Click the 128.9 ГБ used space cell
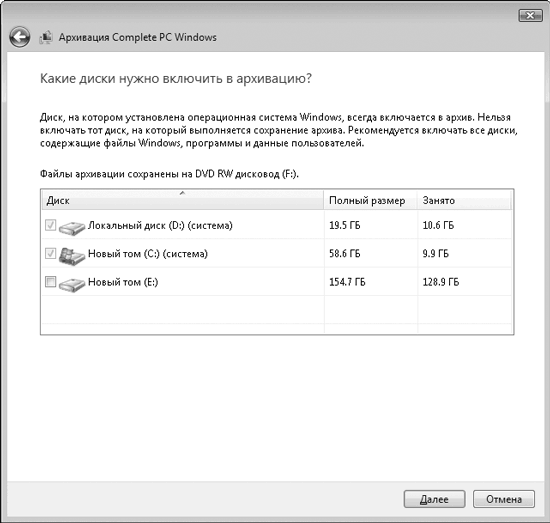This screenshot has height=523, width=550. click(441, 282)
